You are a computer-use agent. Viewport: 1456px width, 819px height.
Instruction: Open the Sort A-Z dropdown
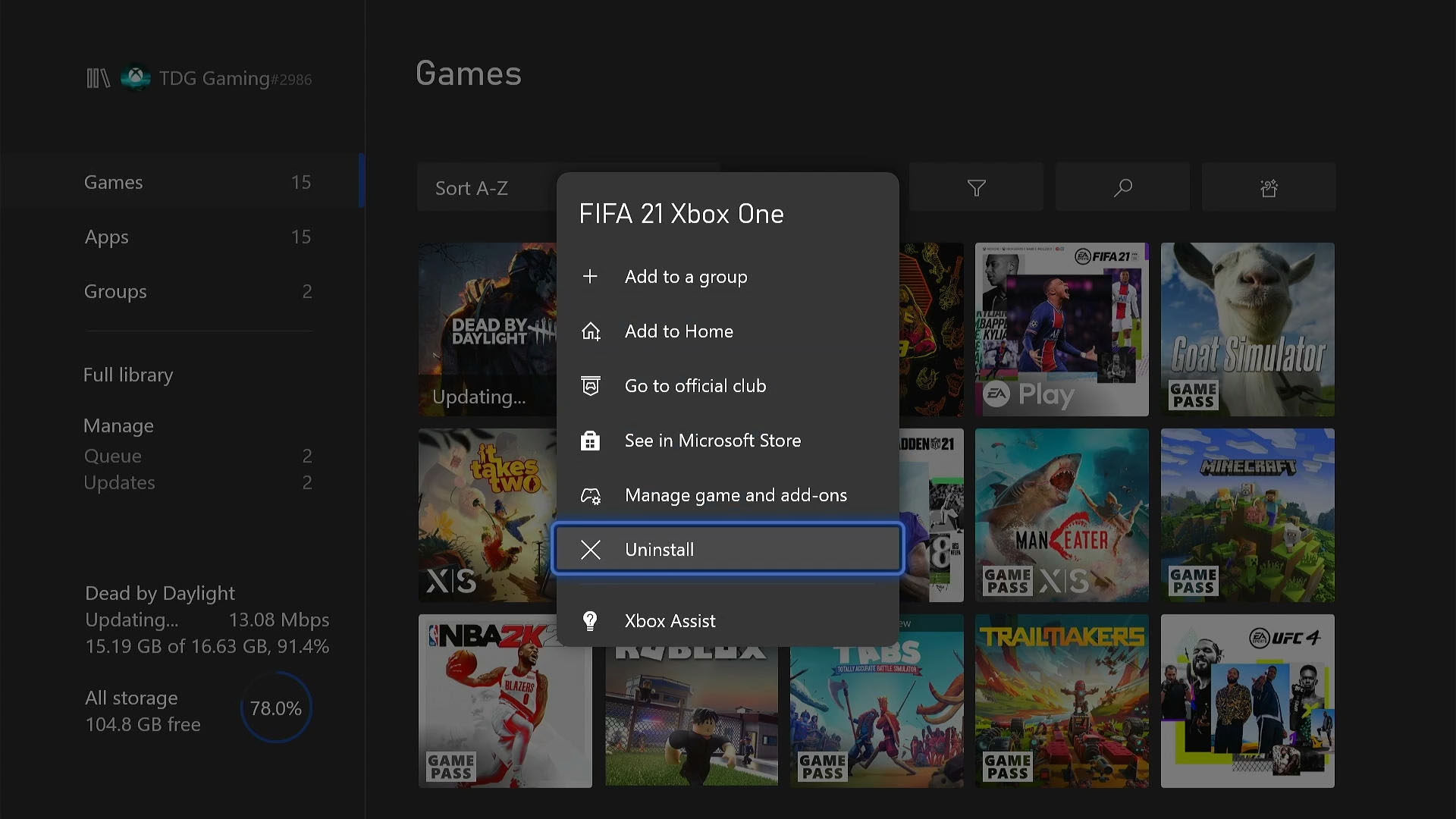pyautogui.click(x=472, y=187)
